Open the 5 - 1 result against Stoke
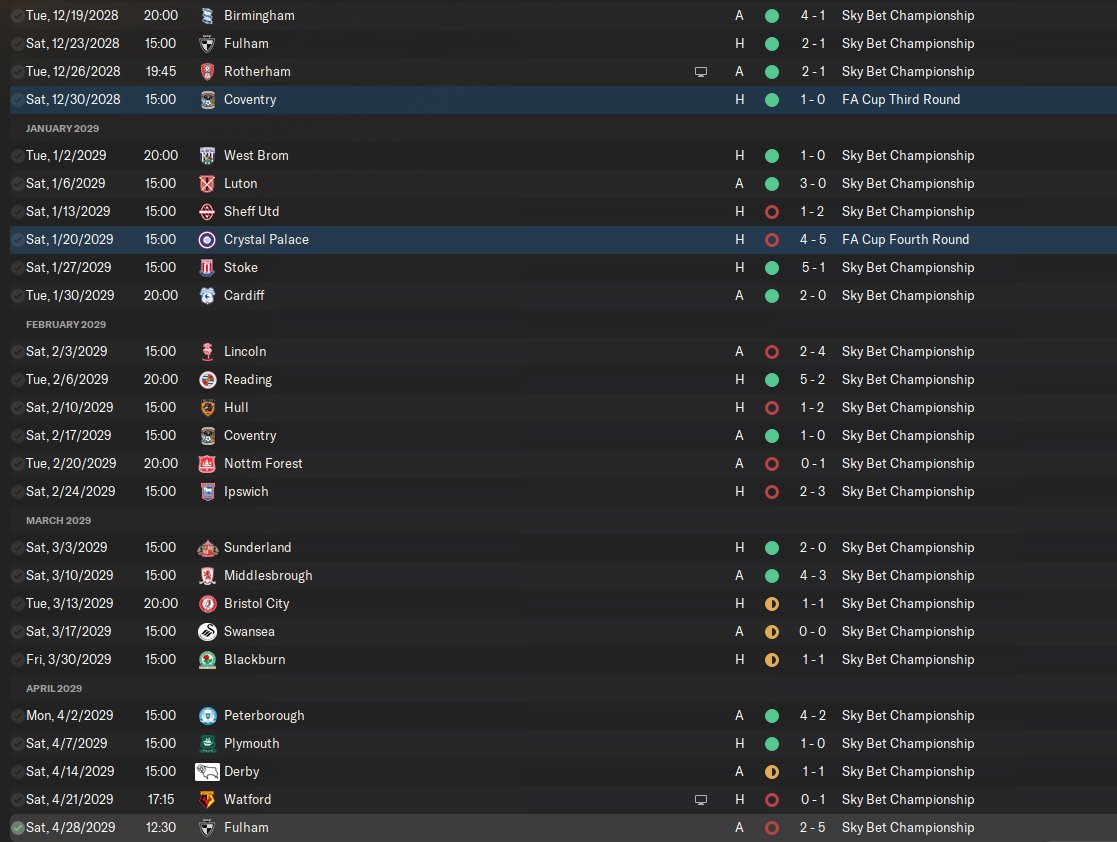This screenshot has height=842, width=1117. click(812, 268)
